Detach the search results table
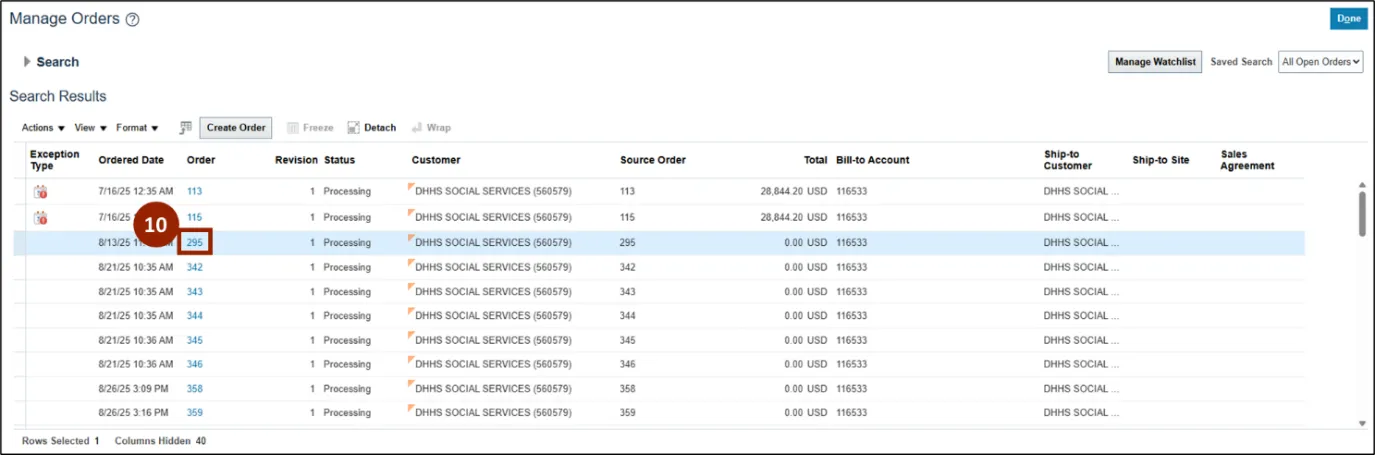Image resolution: width=1375 pixels, height=455 pixels. click(371, 128)
